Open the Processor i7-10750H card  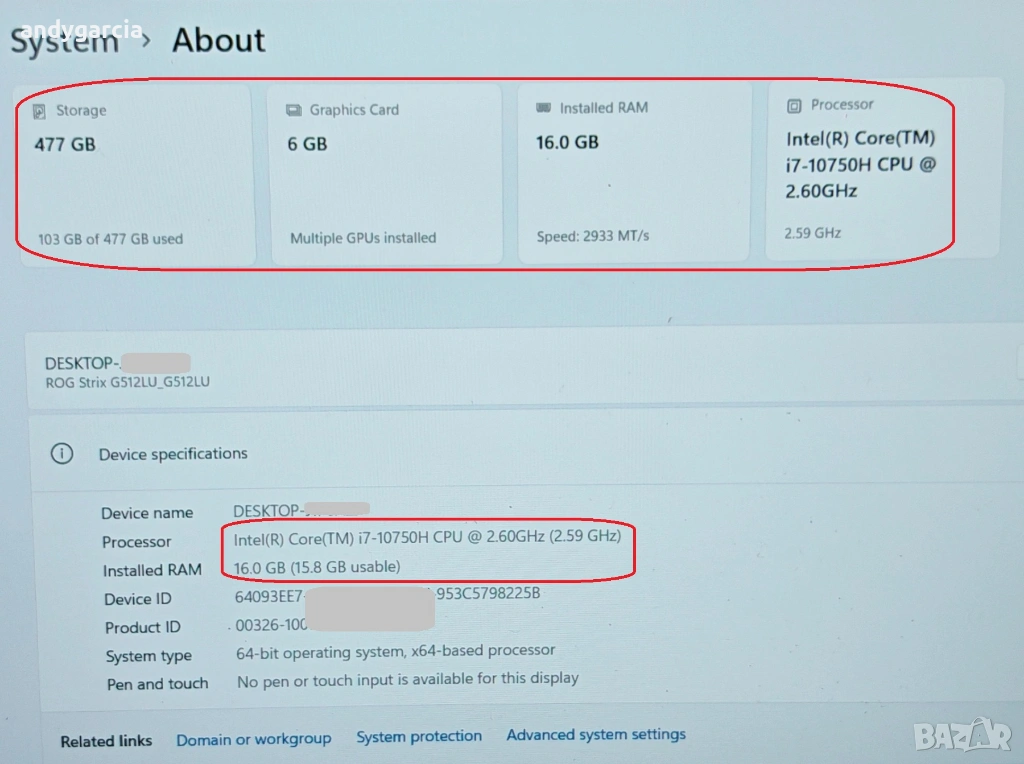click(882, 170)
